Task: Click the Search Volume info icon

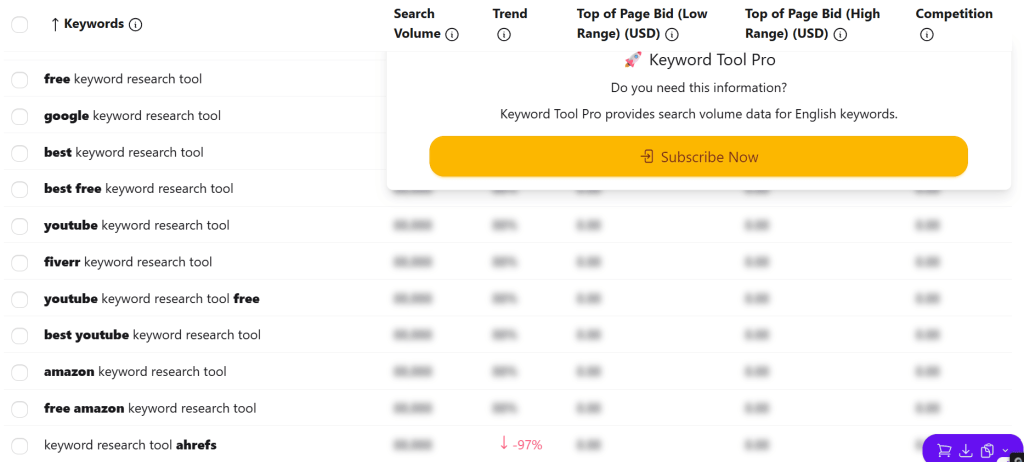Action: coord(452,34)
